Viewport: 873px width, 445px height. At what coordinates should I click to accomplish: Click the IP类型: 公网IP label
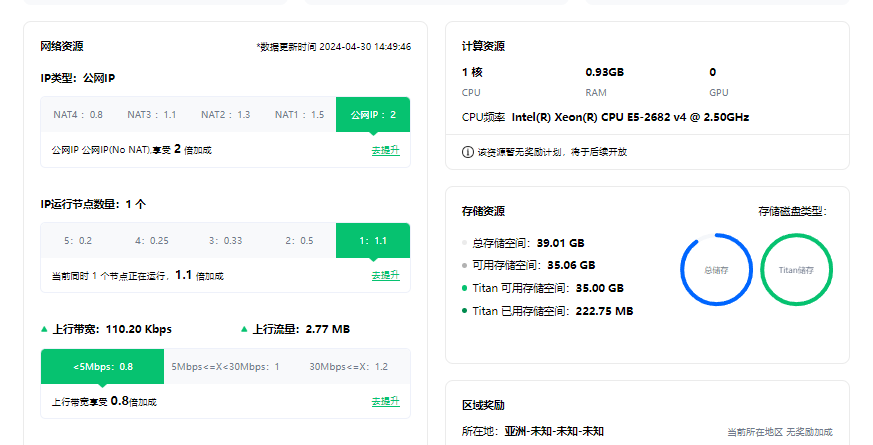point(77,78)
